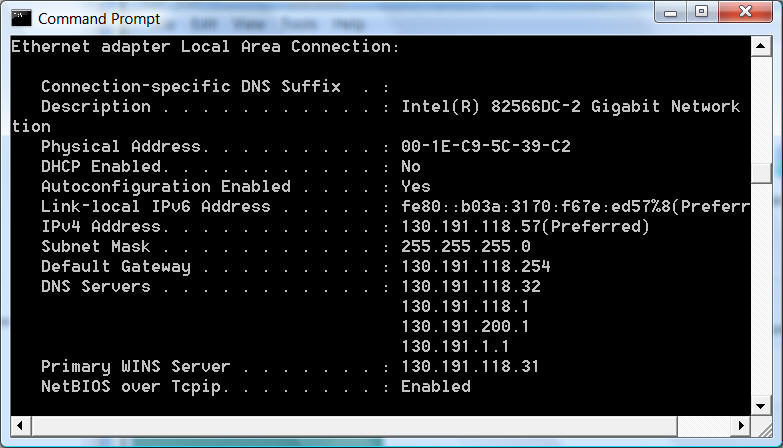Viewport: 783px width, 448px height.
Task: Open the Command Prompt system menu icon
Action: point(21,18)
